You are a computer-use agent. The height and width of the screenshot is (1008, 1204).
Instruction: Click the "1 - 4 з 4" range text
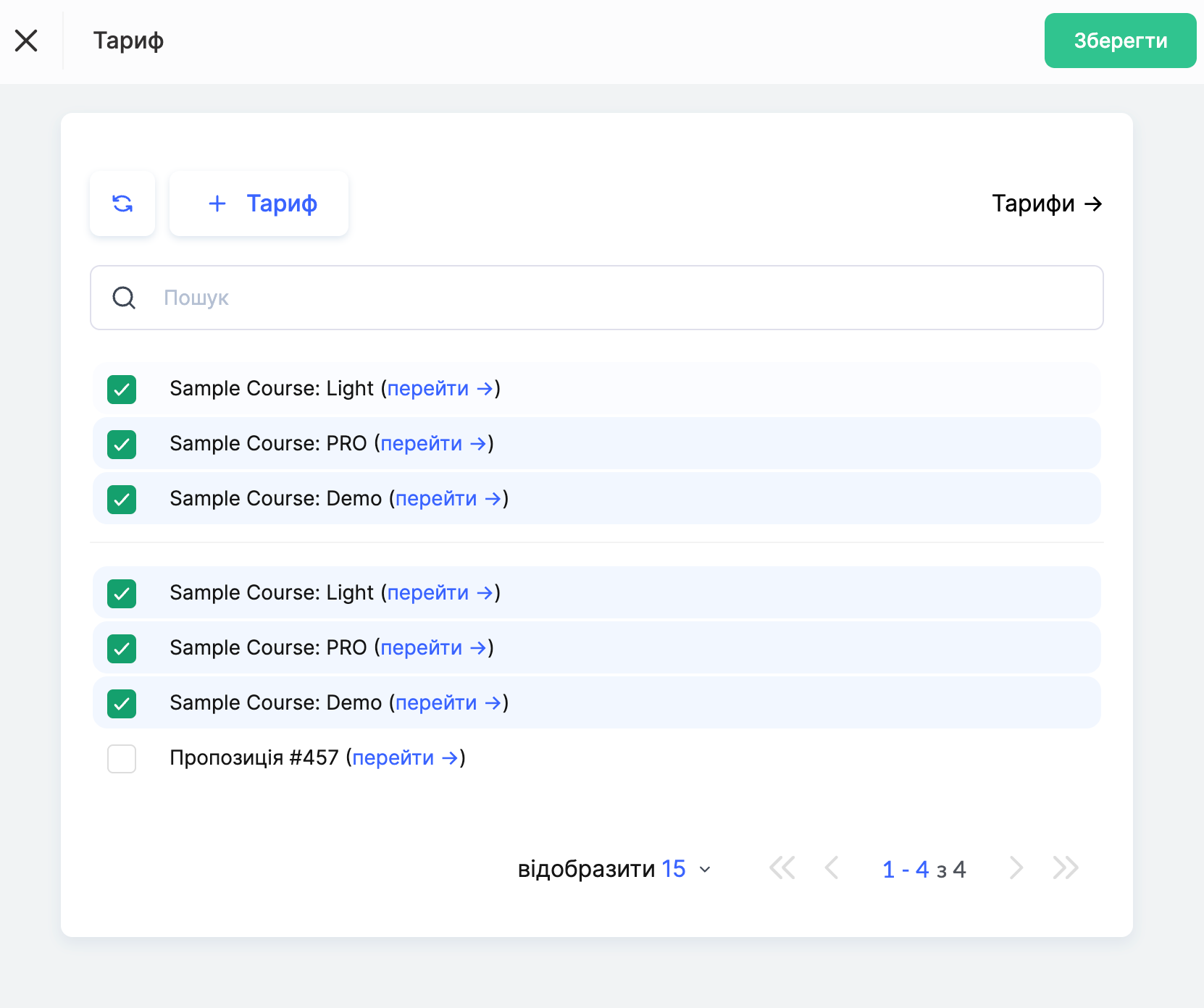coord(924,869)
